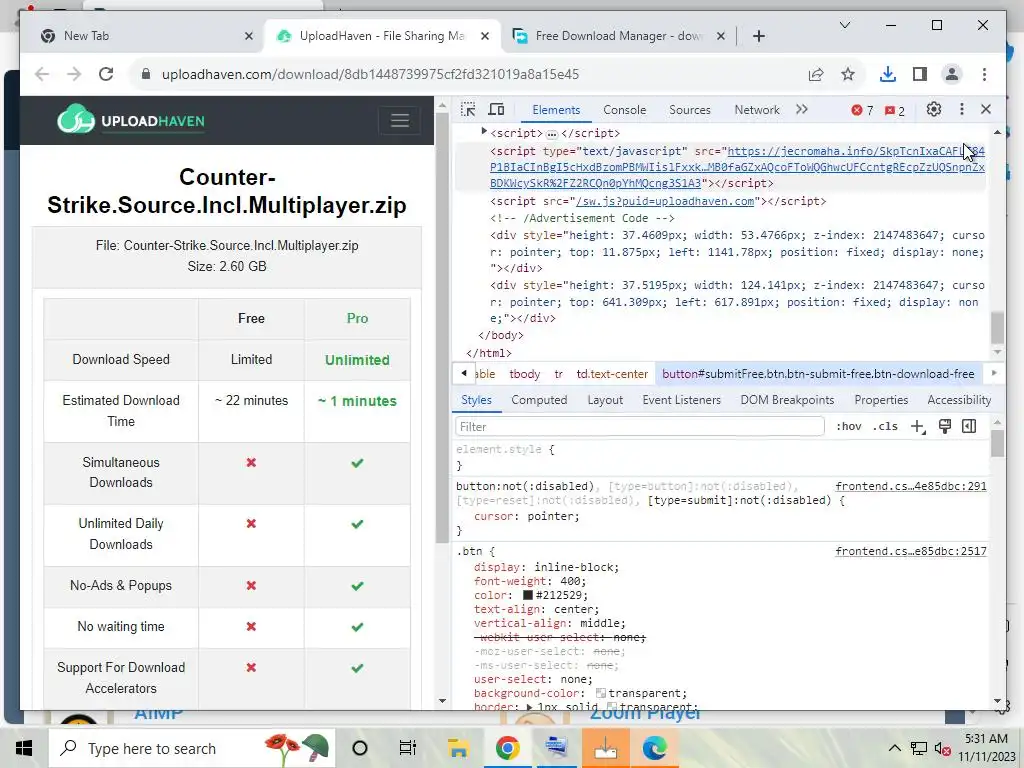Open the jecromaha.info script source link

[737, 167]
